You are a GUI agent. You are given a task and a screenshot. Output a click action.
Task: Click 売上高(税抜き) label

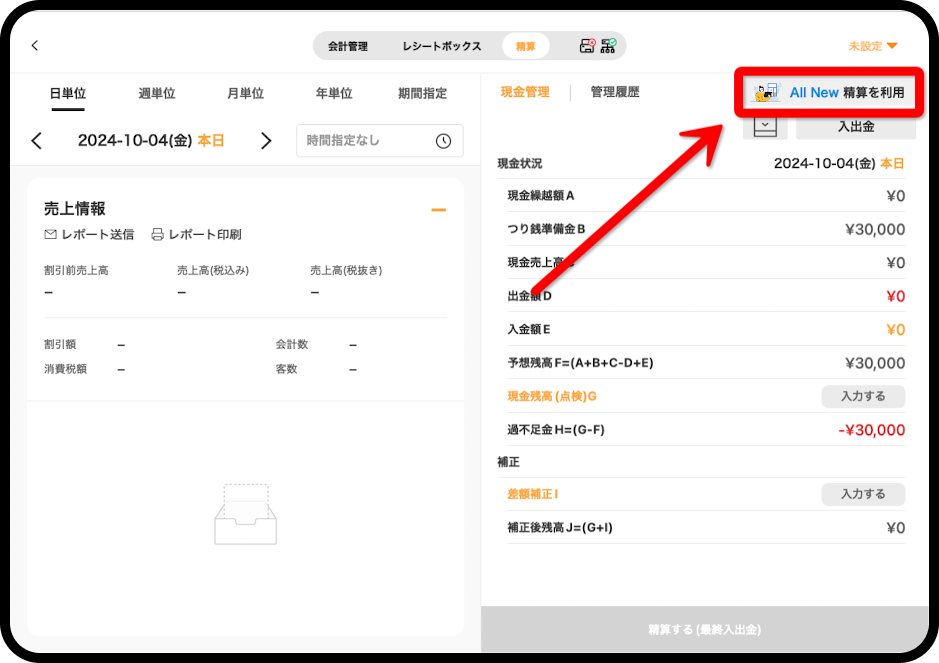[x=346, y=271]
